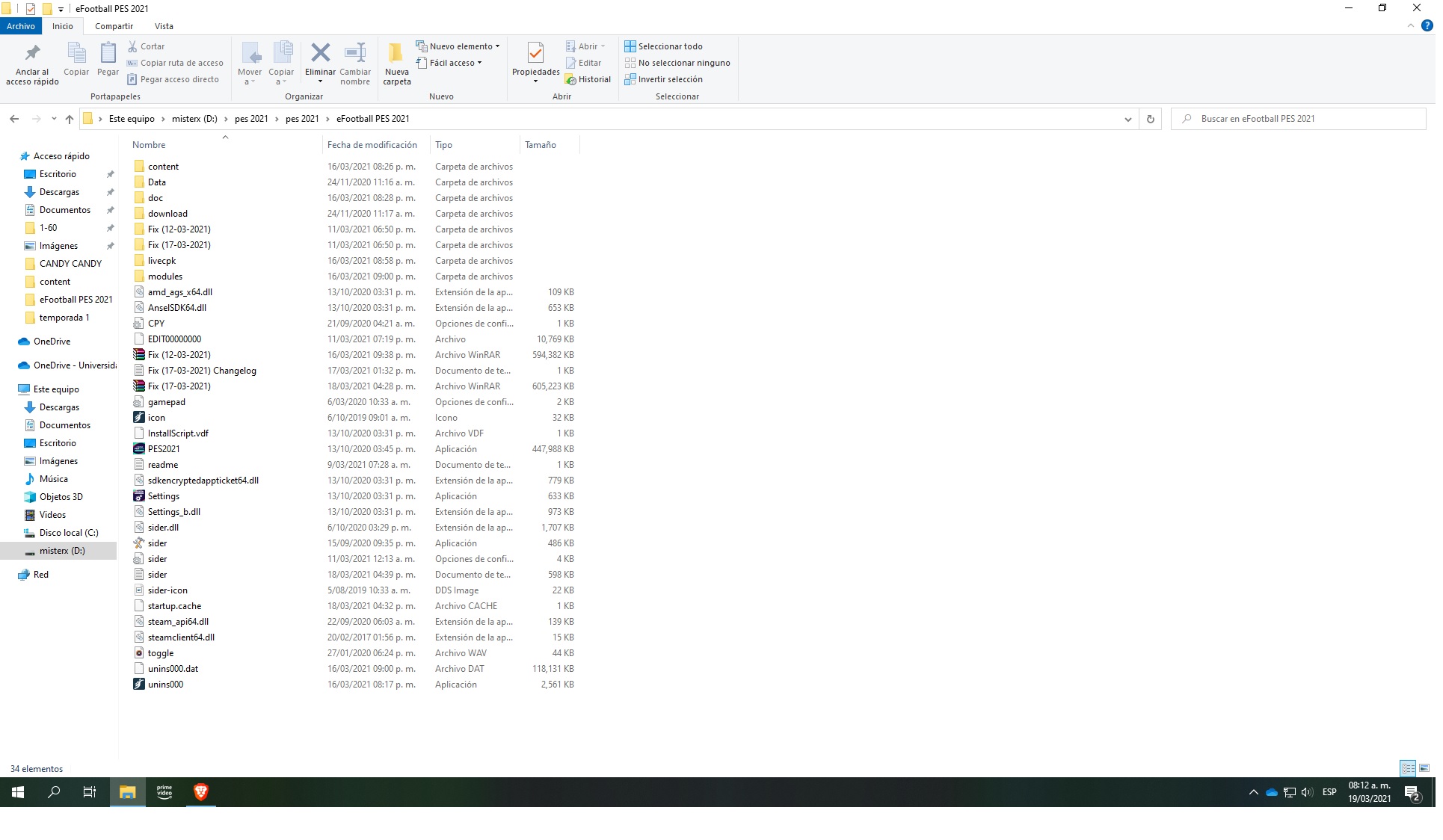Refresh the folder with reload icon
This screenshot has width=1443, height=840.
[x=1150, y=119]
